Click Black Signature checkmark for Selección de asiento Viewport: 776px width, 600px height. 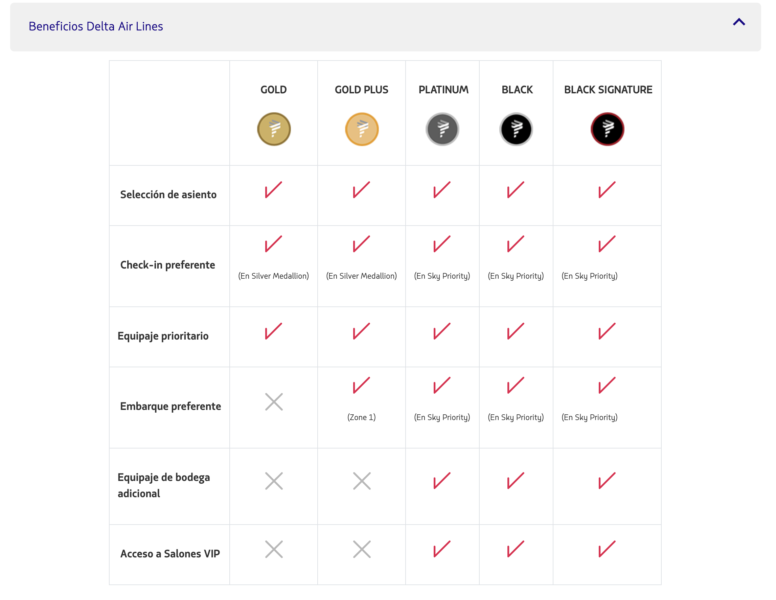[607, 190]
